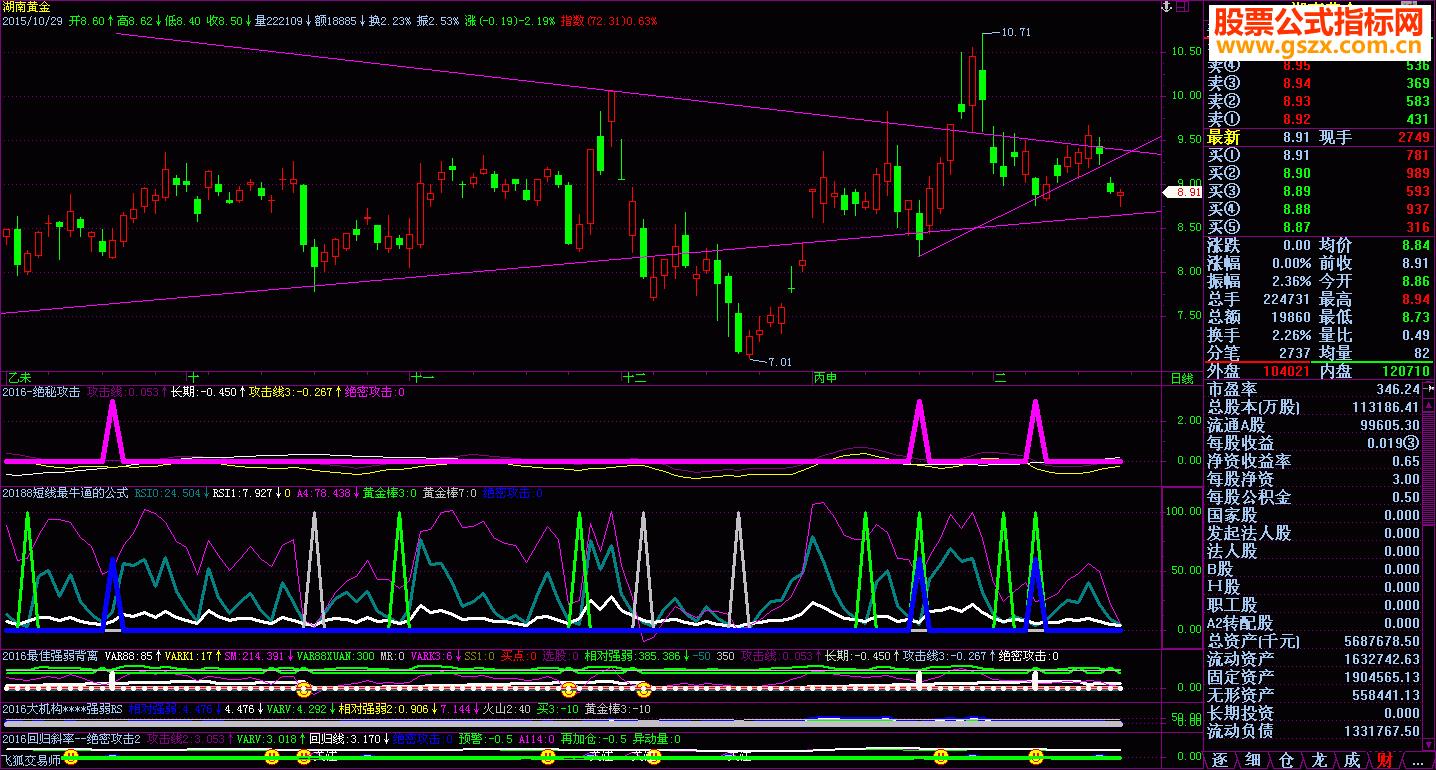Open the 日线 period selector
This screenshot has height=770, width=1436.
(1181, 378)
